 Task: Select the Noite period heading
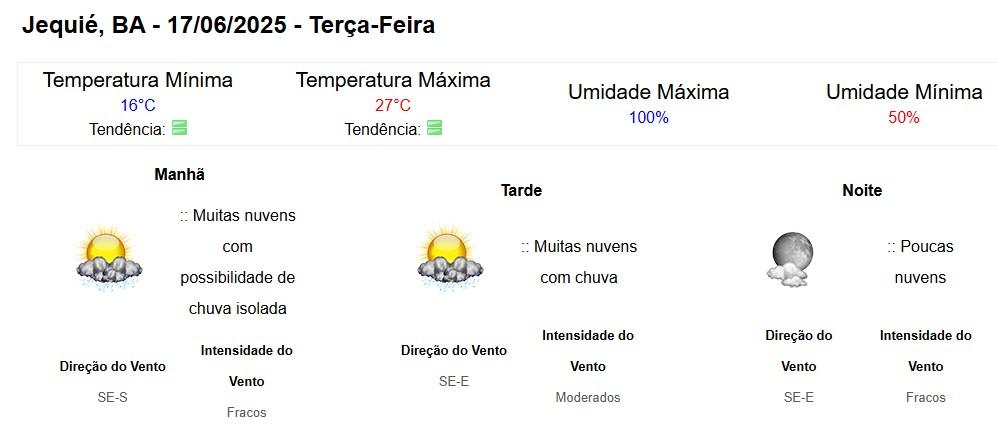[862, 190]
